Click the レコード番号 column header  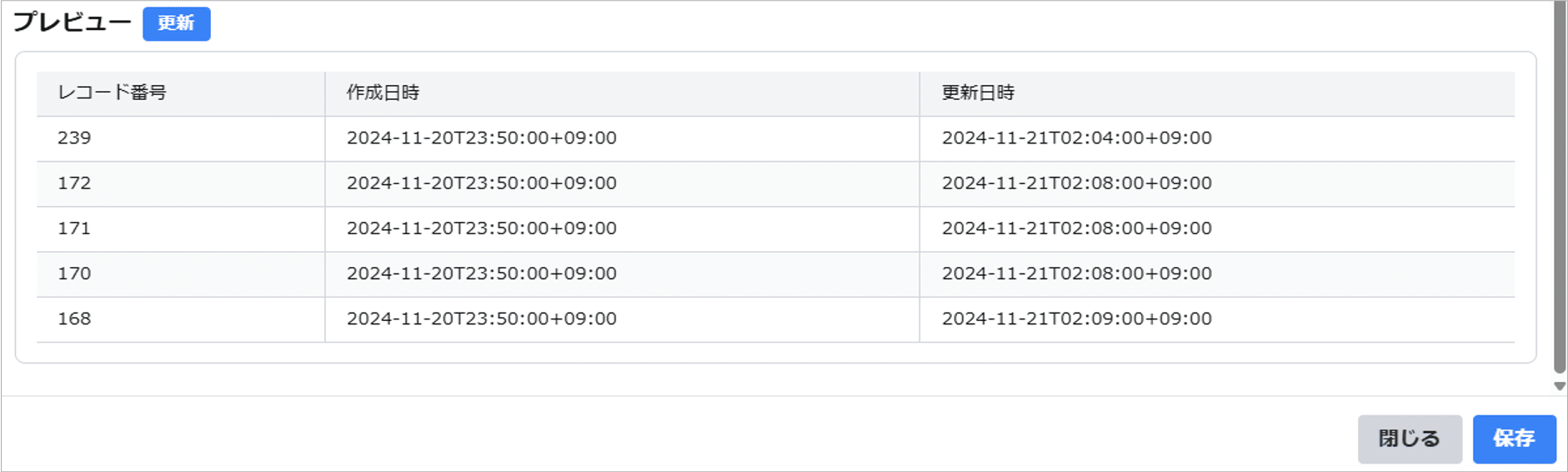coord(112,93)
